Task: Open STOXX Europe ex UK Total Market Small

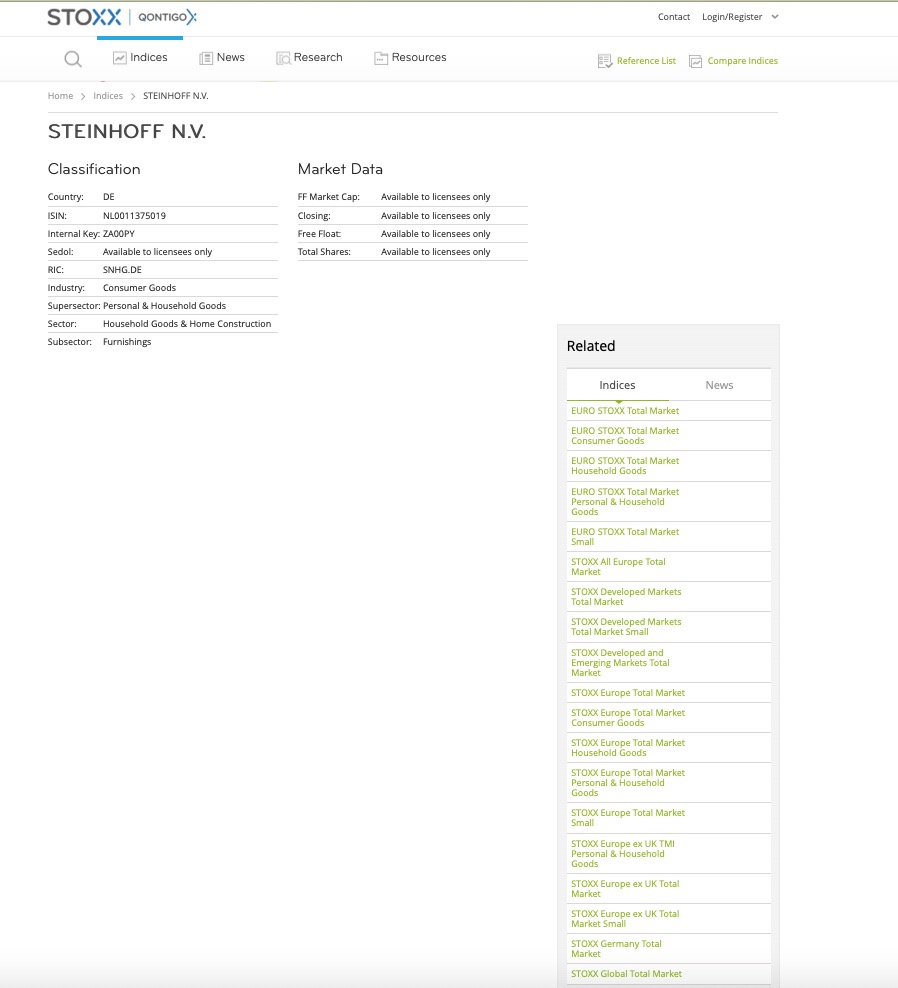Action: point(624,918)
